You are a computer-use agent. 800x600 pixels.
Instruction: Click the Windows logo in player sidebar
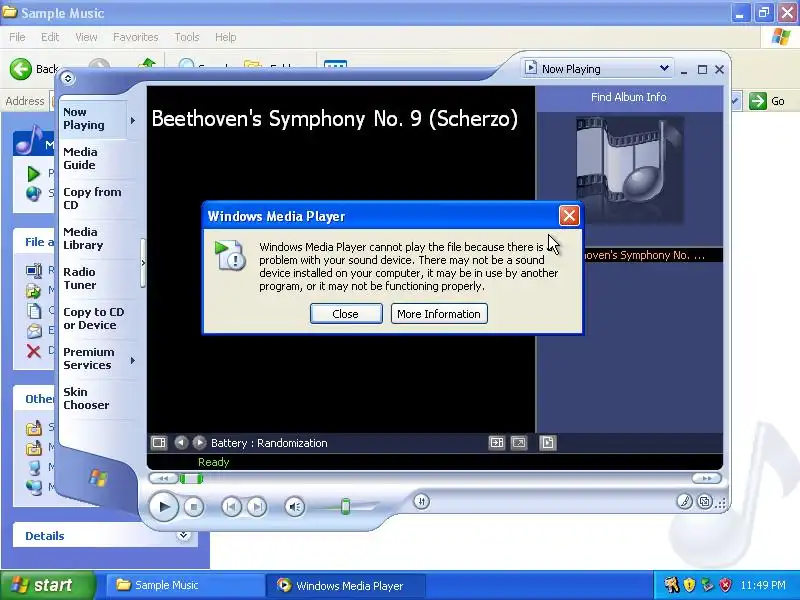click(x=98, y=478)
